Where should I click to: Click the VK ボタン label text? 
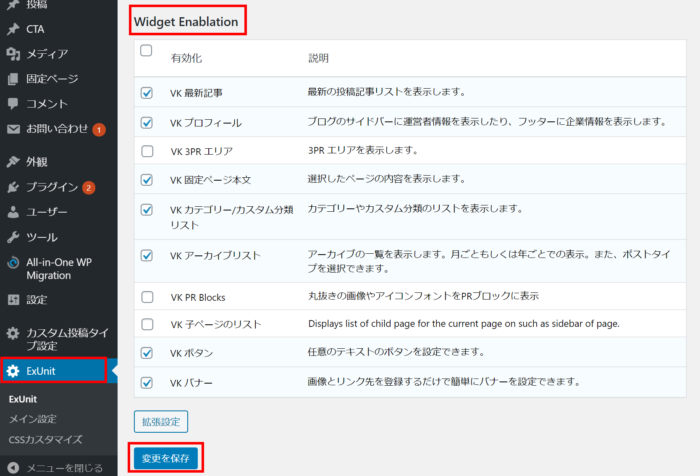(x=192, y=353)
